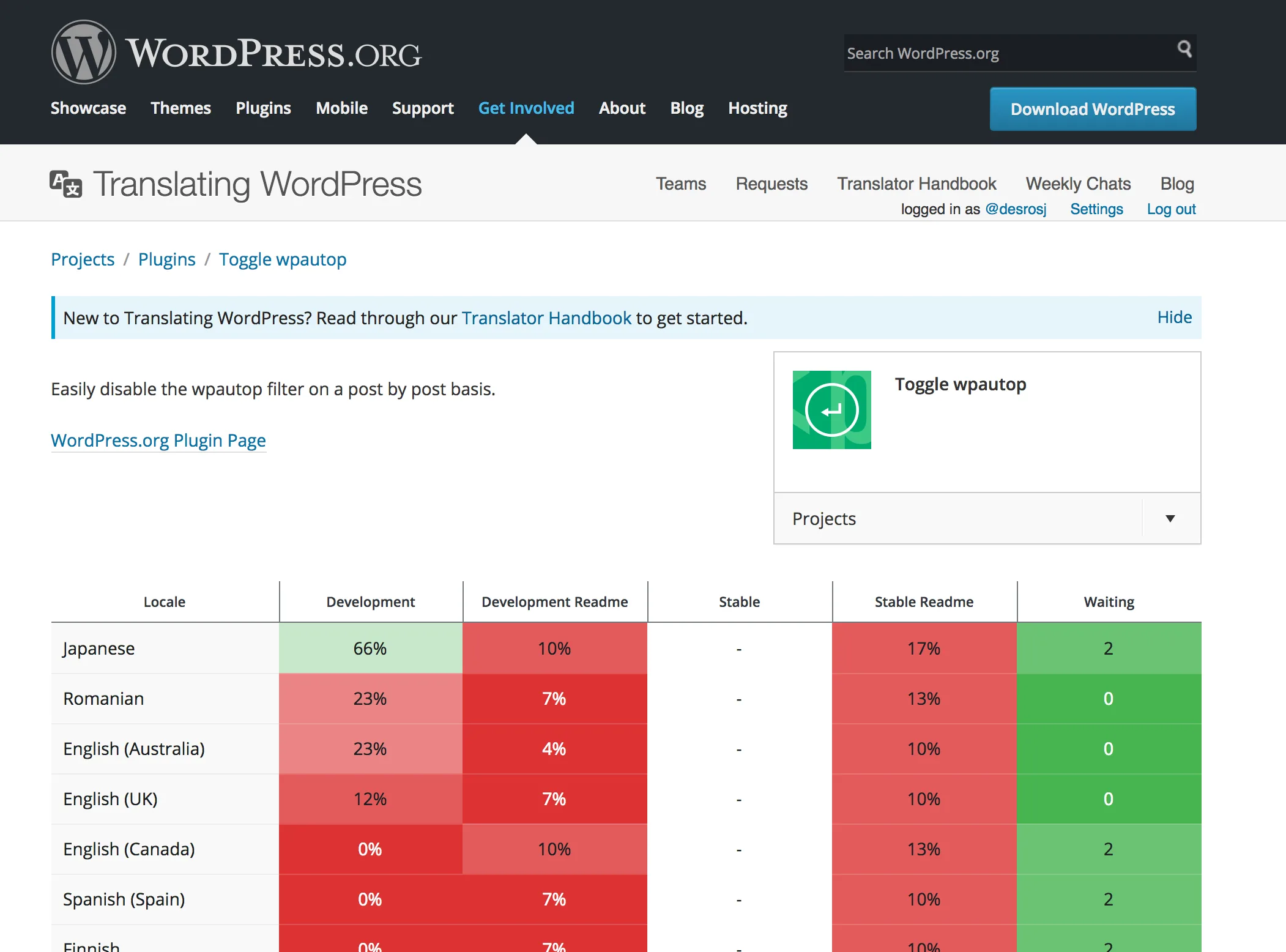This screenshot has width=1286, height=952.
Task: Open the Weekly Chats link
Action: pos(1077,184)
